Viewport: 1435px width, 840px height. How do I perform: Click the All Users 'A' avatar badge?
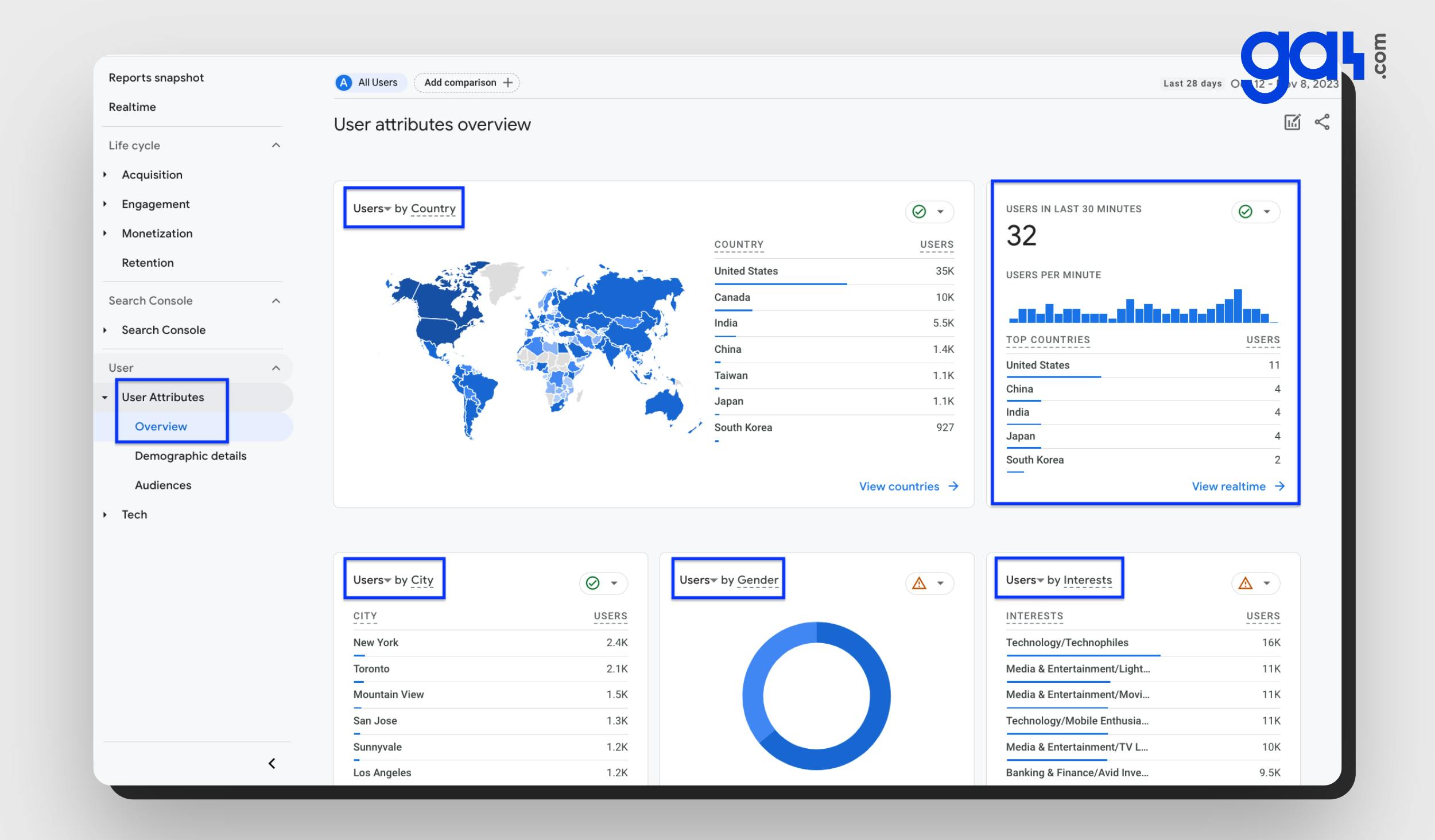[x=343, y=83]
